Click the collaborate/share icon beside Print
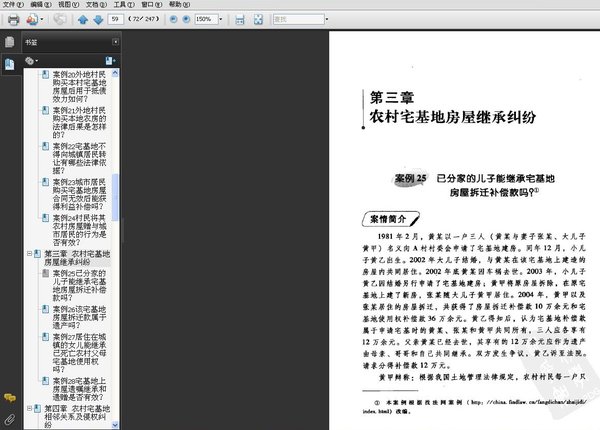This screenshot has width=600, height=430. (32, 19)
